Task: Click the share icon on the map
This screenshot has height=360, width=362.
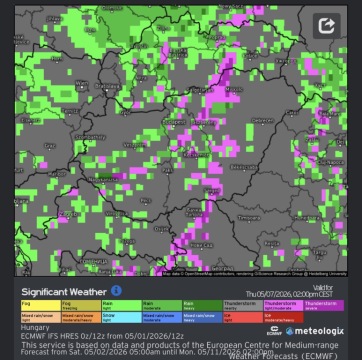Action: click(326, 26)
